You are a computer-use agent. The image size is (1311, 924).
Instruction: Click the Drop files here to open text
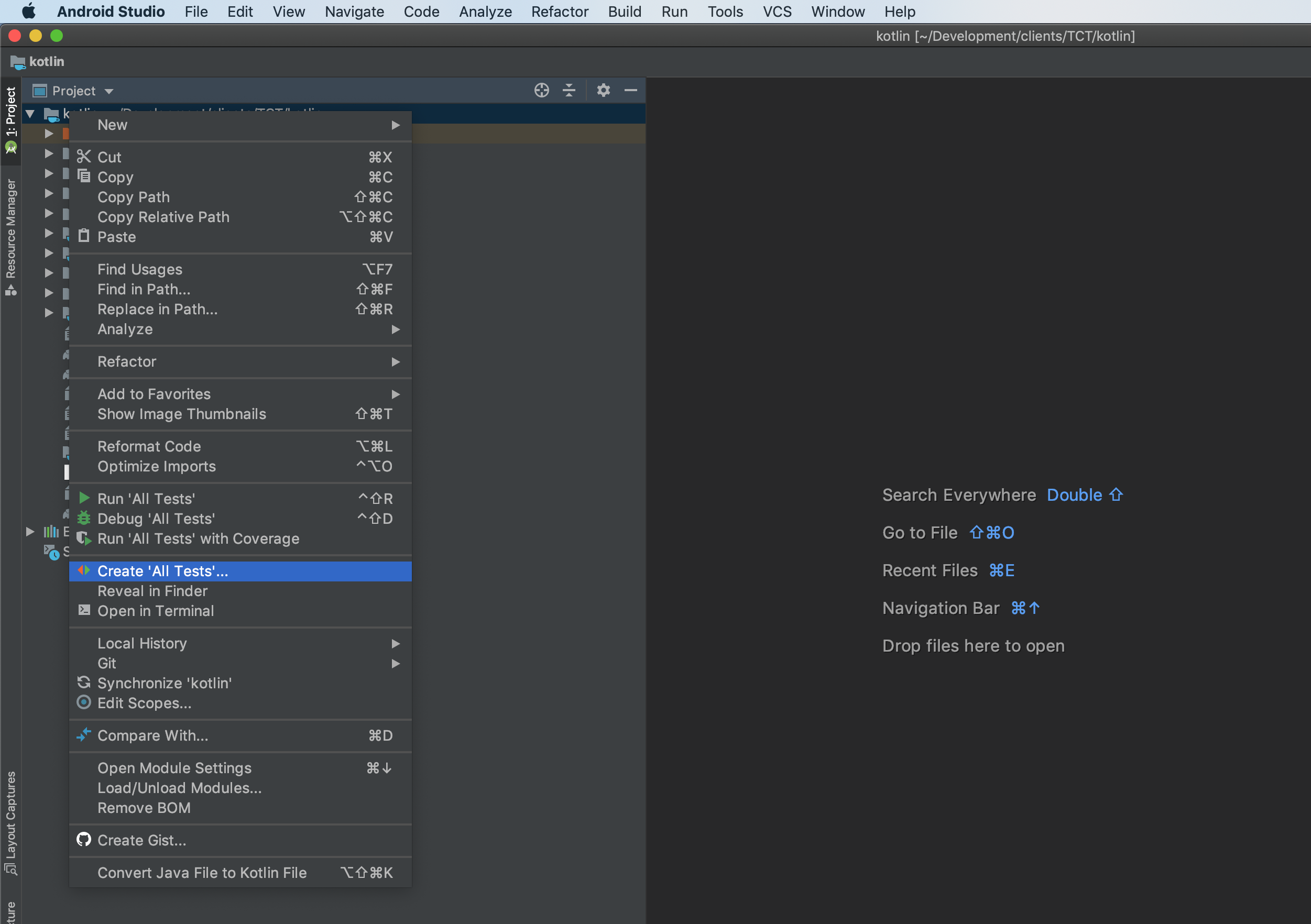974,645
